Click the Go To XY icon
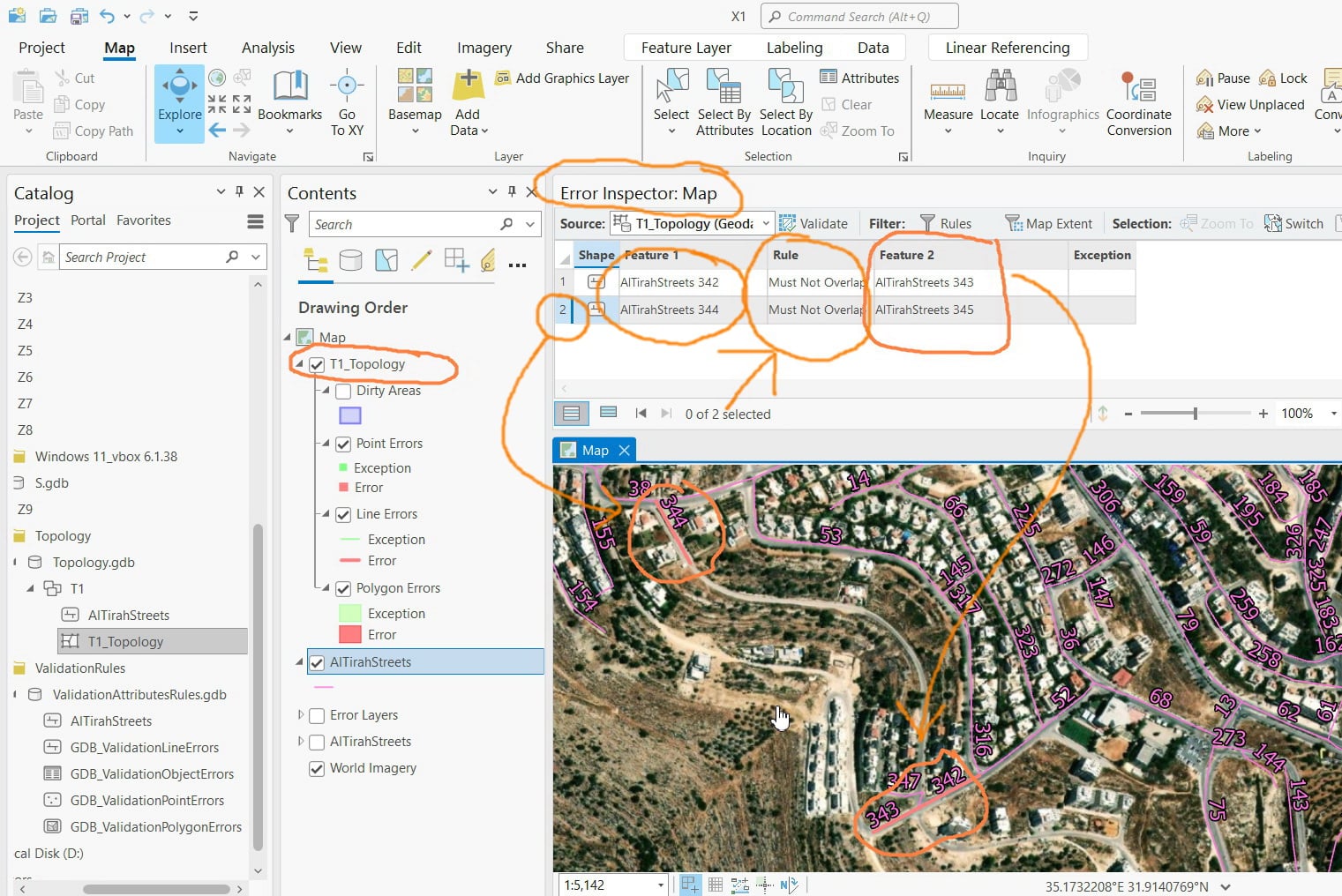This screenshot has height=896, width=1342. 347,103
